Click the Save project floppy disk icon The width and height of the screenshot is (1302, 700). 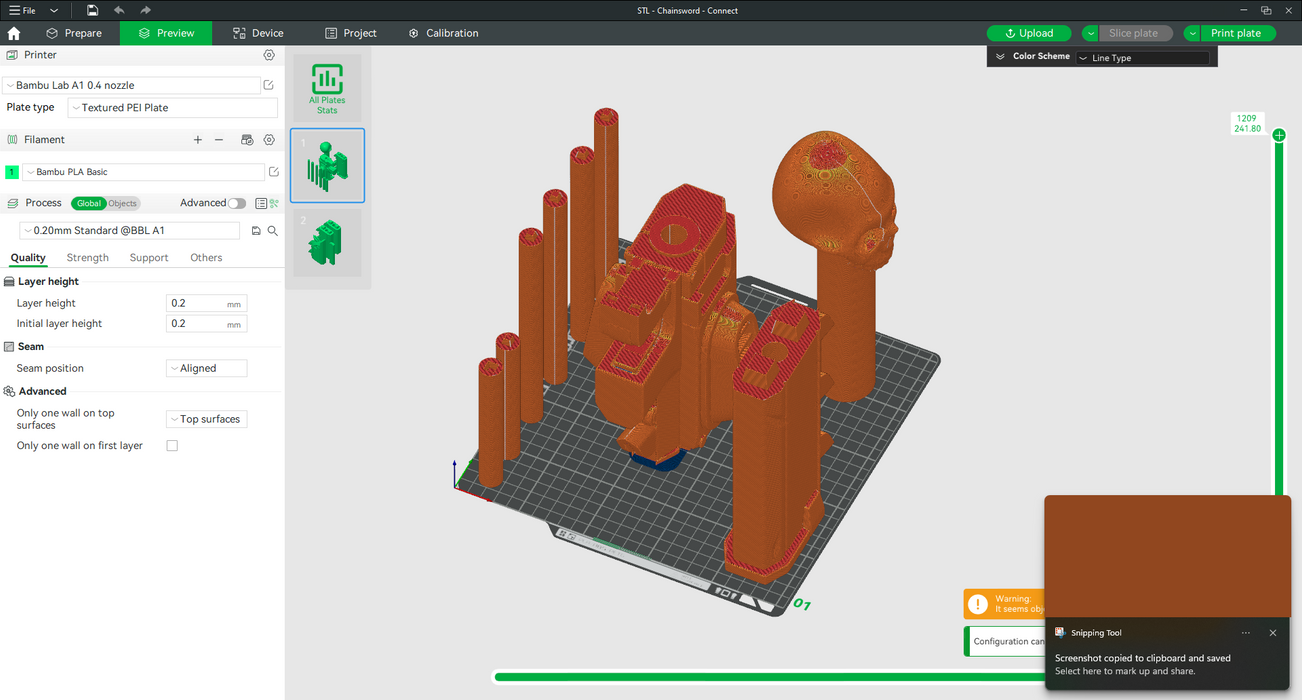click(x=92, y=10)
